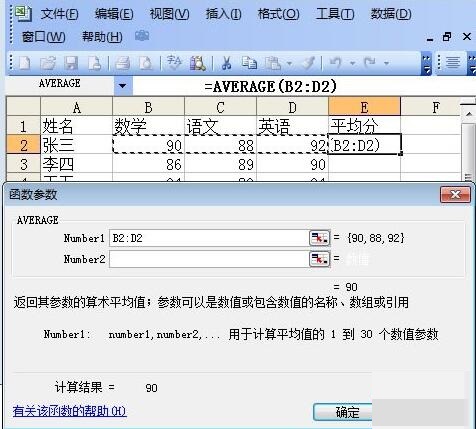Select column B header
The width and height of the screenshot is (476, 429).
[148, 107]
